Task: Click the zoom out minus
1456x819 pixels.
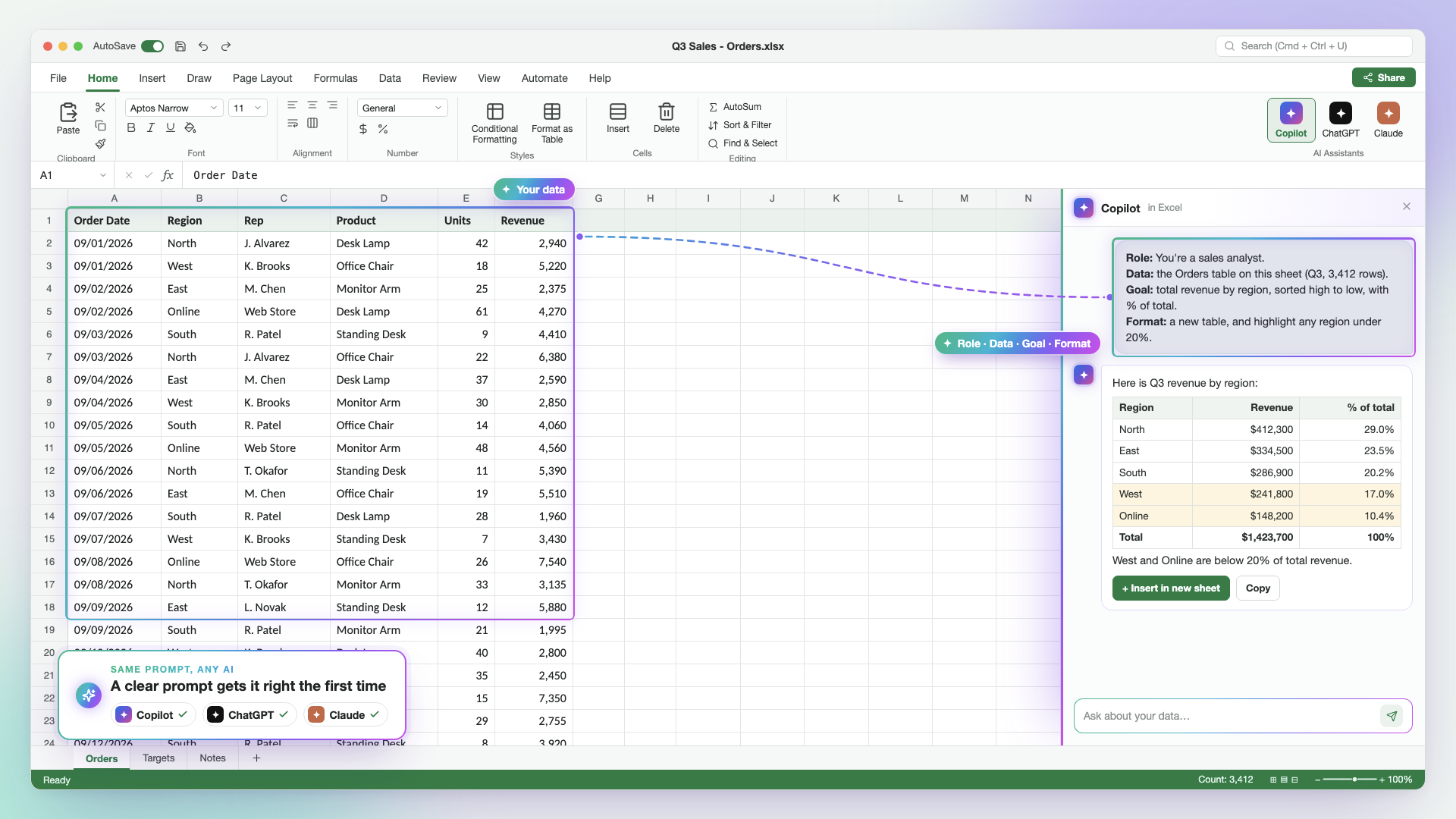Action: click(1318, 780)
